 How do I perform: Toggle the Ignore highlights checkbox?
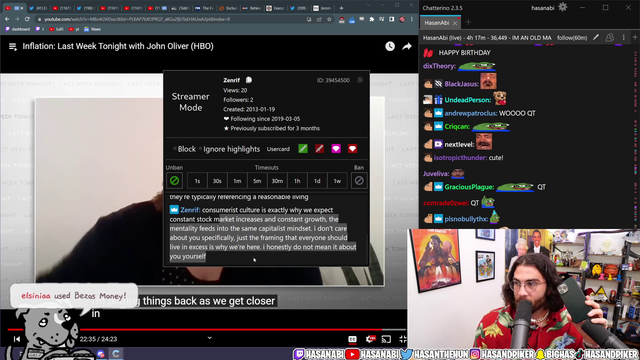tap(200, 149)
